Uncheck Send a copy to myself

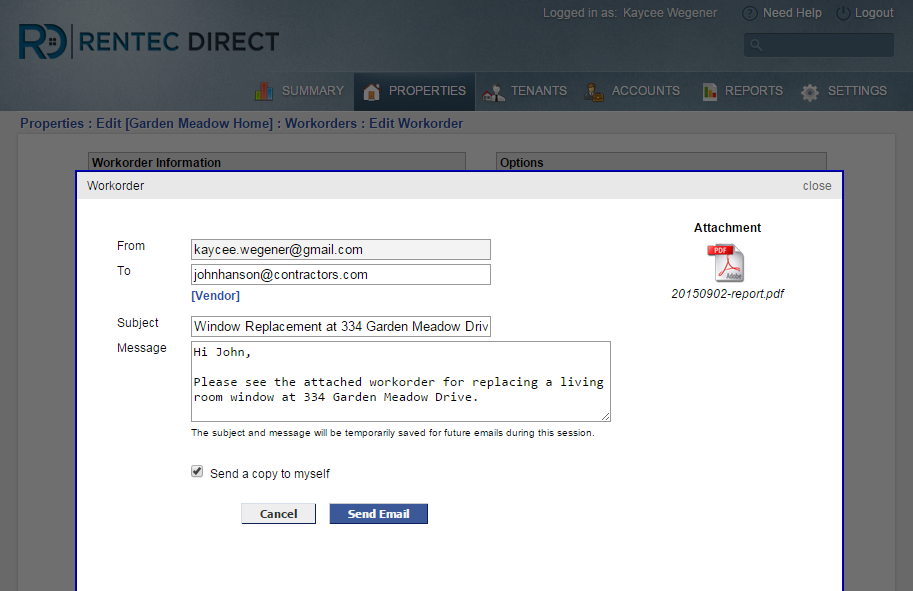coord(197,472)
